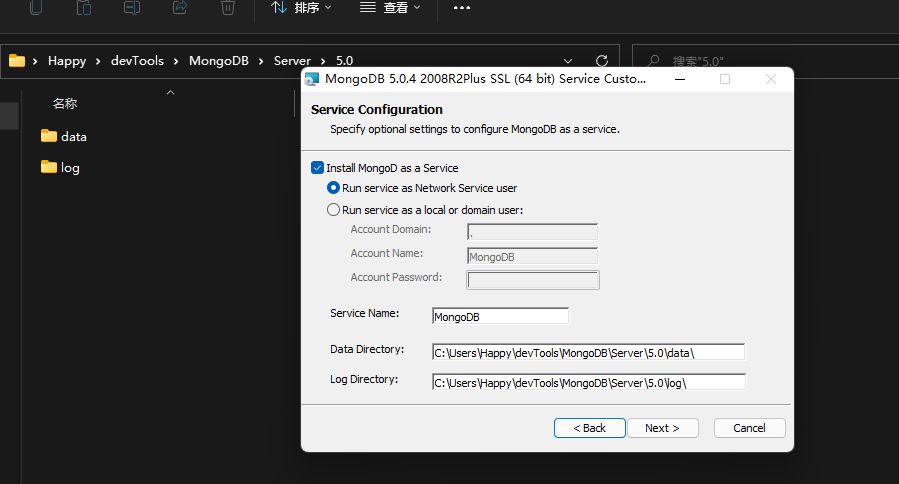Click the Cancel button

click(749, 428)
